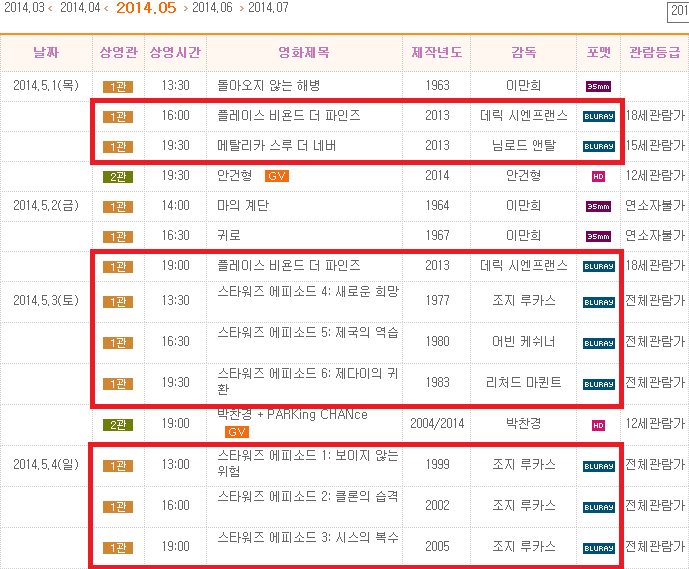Click HD format icon for 박찬경 row
689x569 pixels.
pyautogui.click(x=598, y=425)
